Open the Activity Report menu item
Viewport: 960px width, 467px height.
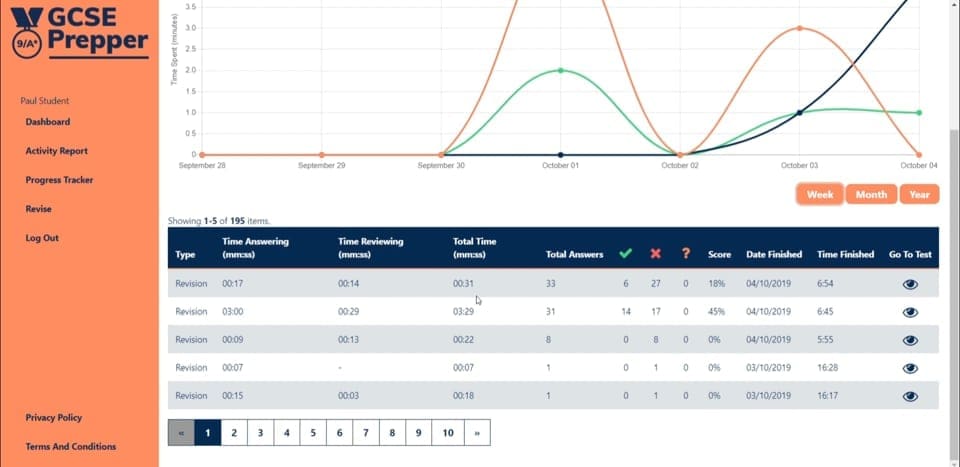tap(56, 151)
